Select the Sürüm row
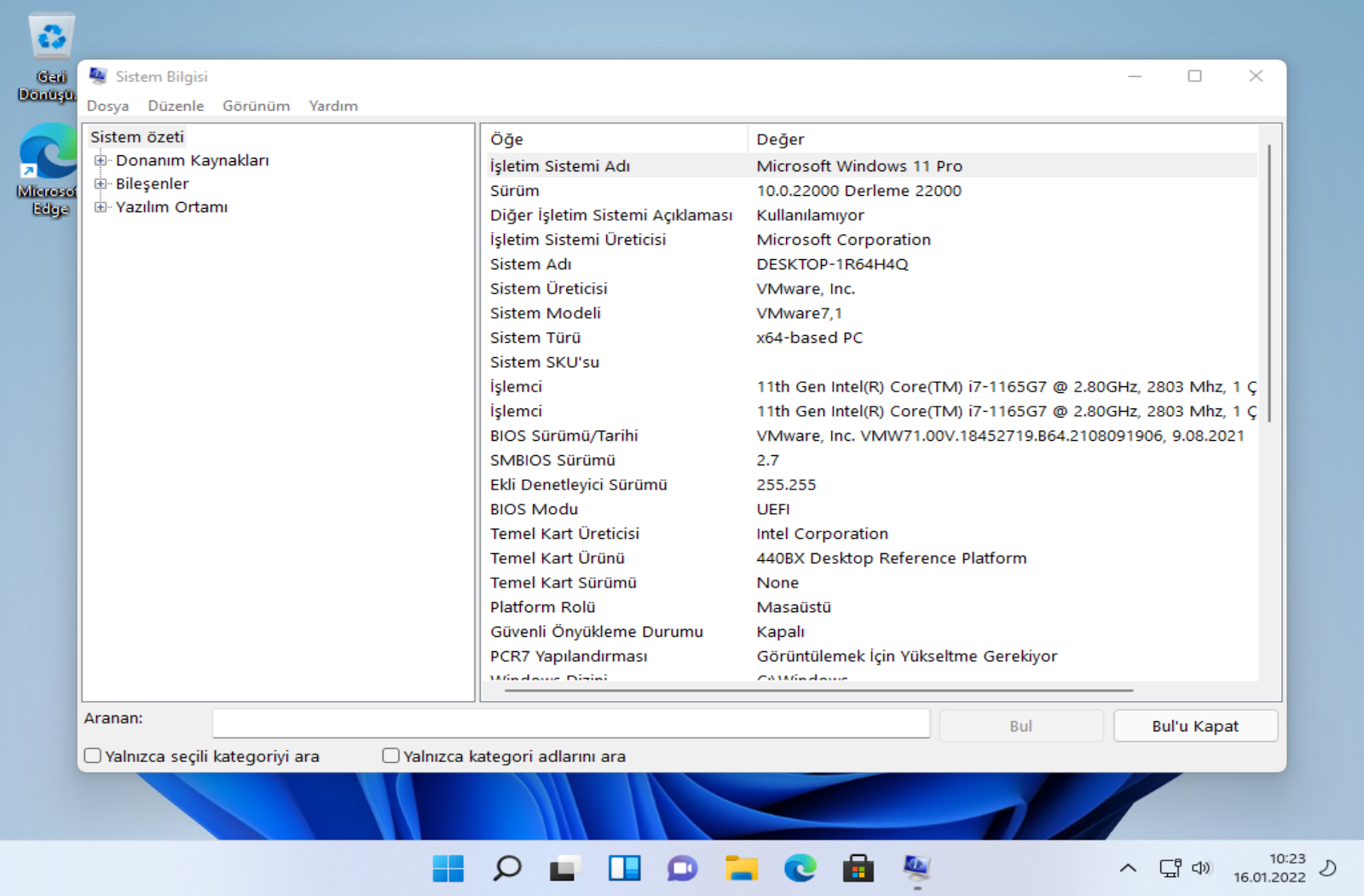 [871, 190]
